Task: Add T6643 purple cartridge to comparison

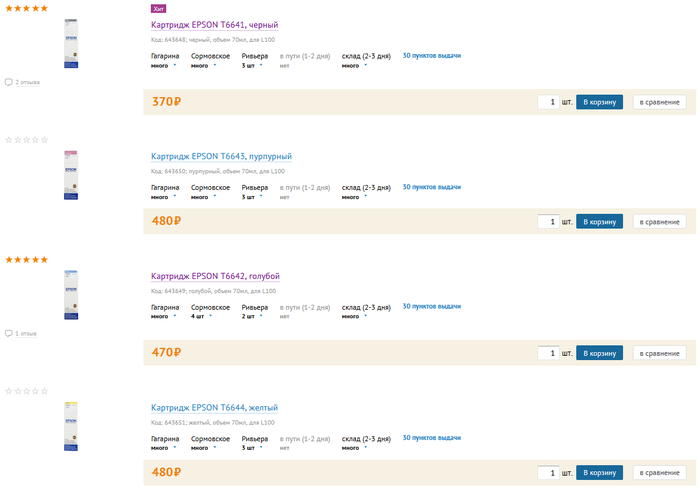Action: 659,222
